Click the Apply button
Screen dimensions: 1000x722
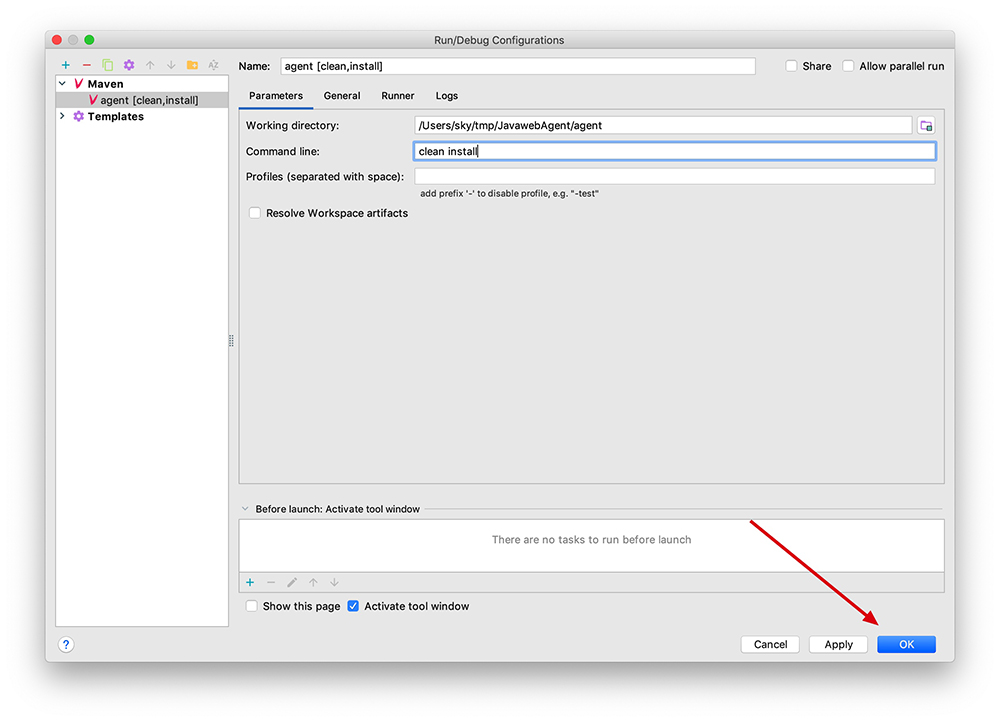tap(839, 644)
